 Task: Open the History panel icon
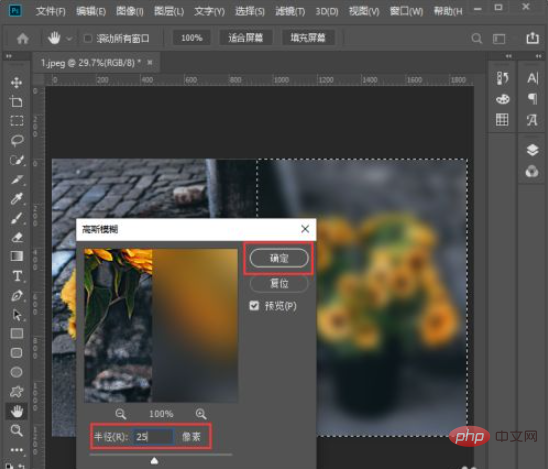[503, 78]
